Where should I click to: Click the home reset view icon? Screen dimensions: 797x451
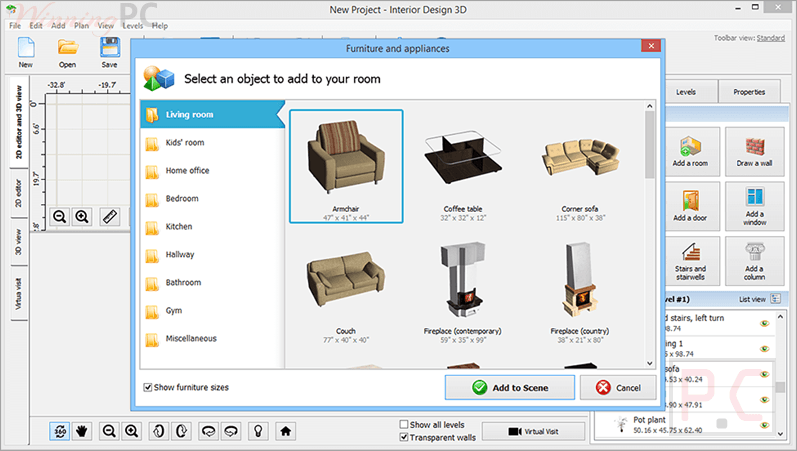coord(286,432)
